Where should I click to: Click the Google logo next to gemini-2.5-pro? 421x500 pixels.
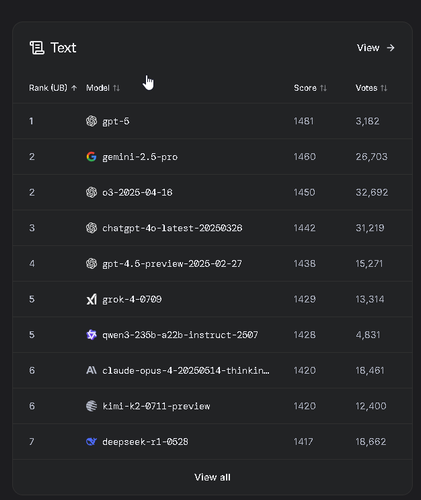91,157
